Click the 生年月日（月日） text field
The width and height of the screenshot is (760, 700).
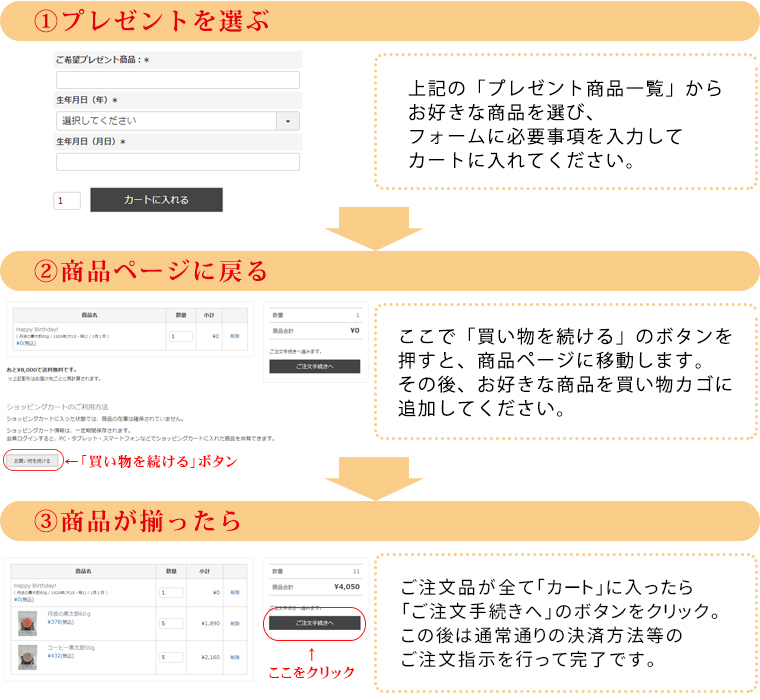pyautogui.click(x=177, y=162)
